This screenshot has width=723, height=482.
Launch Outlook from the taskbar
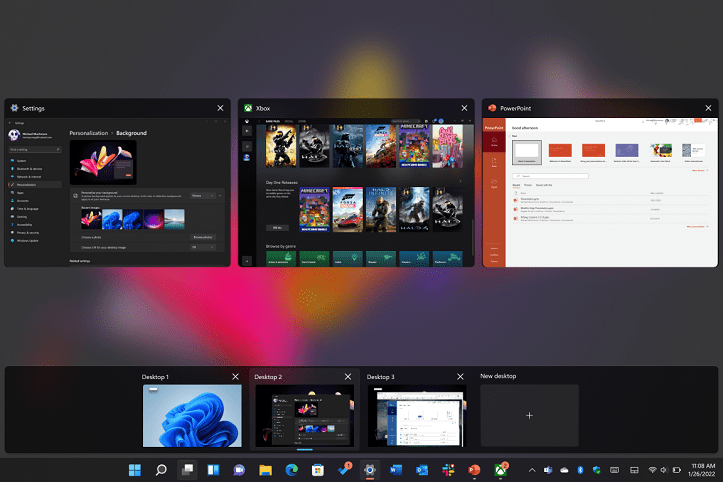tap(422, 470)
